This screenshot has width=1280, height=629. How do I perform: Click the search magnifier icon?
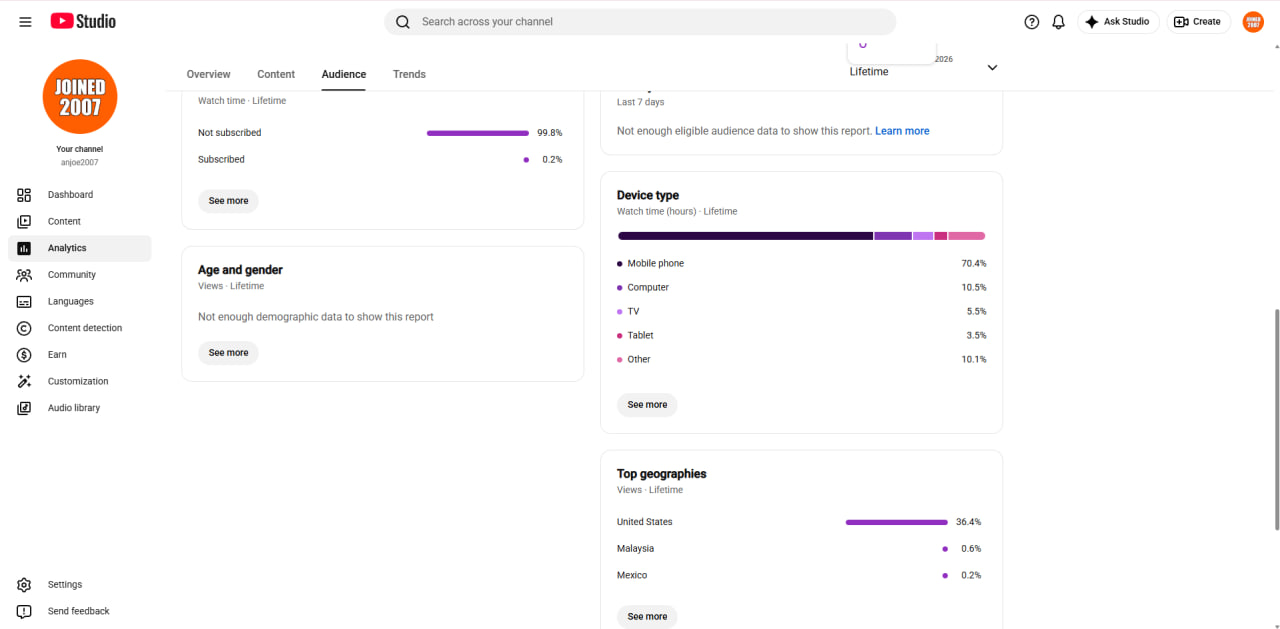(x=403, y=22)
